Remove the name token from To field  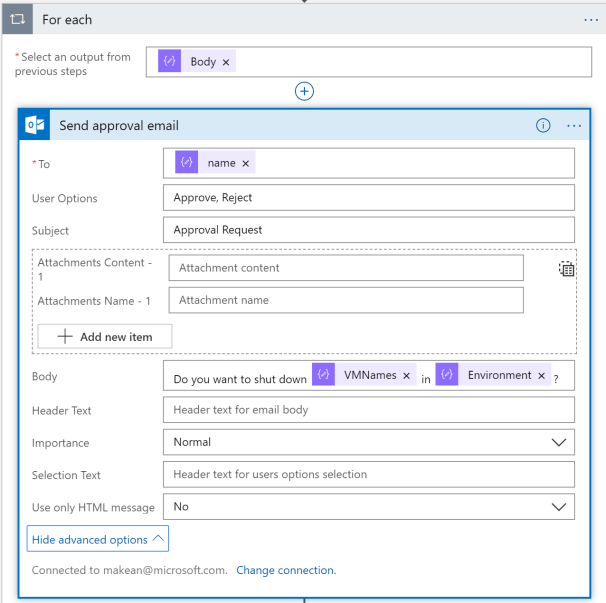(245, 163)
